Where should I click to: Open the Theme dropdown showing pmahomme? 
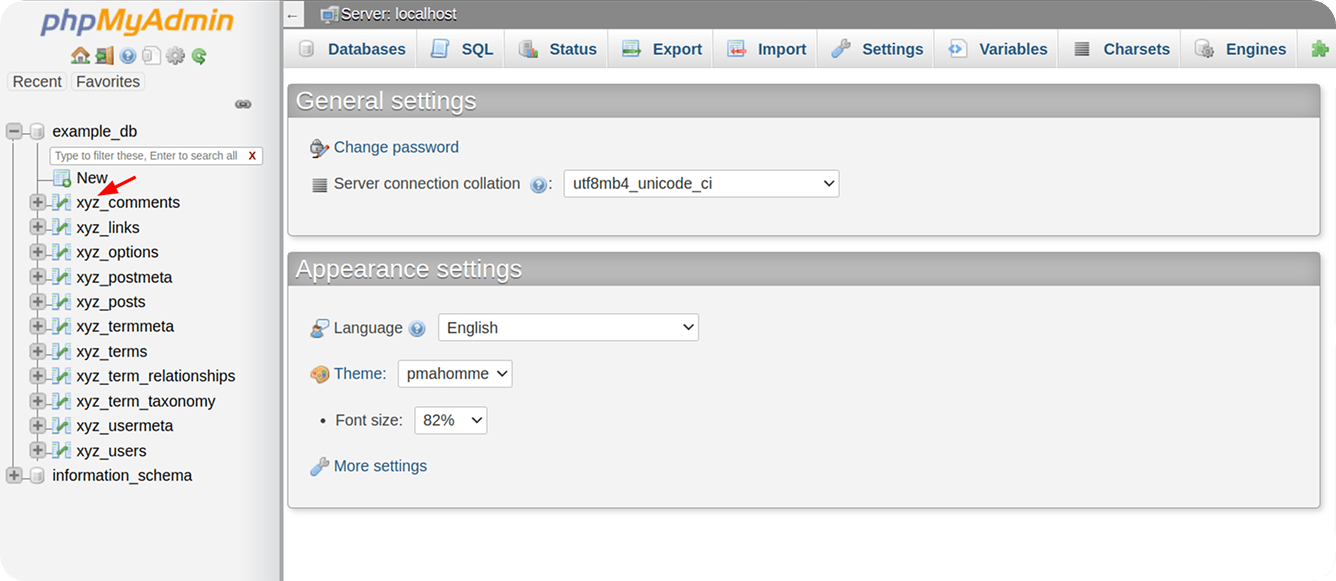[455, 374]
